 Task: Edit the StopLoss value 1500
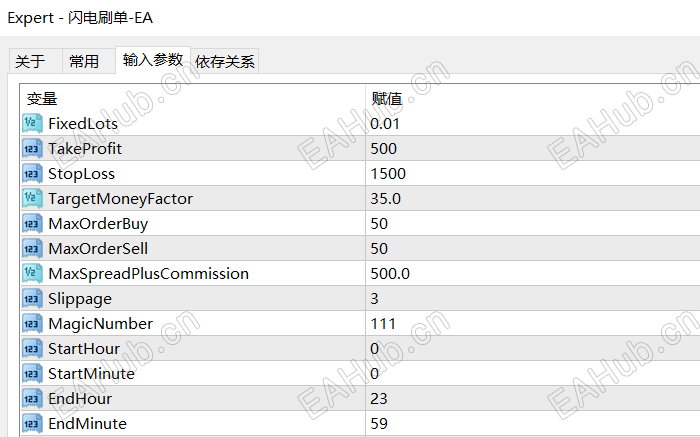[387, 174]
